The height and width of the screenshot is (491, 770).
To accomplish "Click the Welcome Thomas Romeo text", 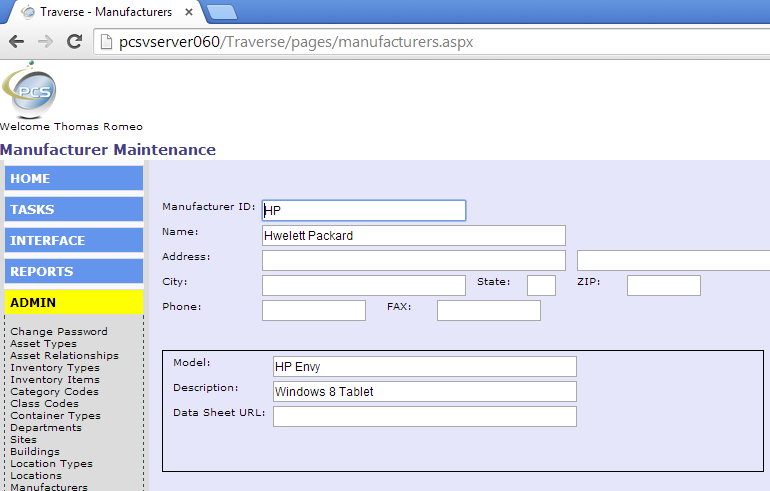I will coord(71,127).
